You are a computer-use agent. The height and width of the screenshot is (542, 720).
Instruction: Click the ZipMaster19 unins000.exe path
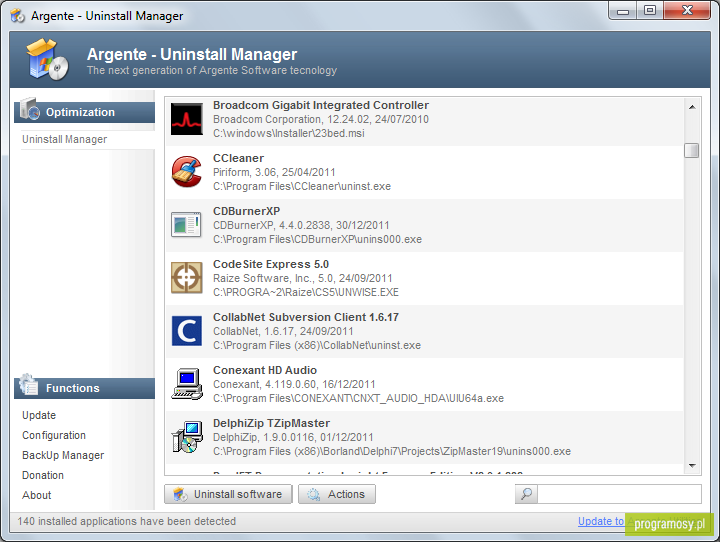[392, 452]
